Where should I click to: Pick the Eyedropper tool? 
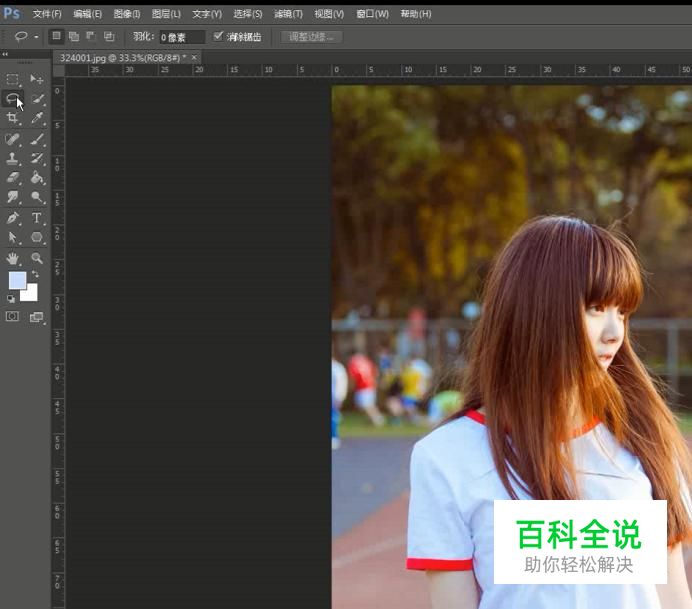[37, 119]
